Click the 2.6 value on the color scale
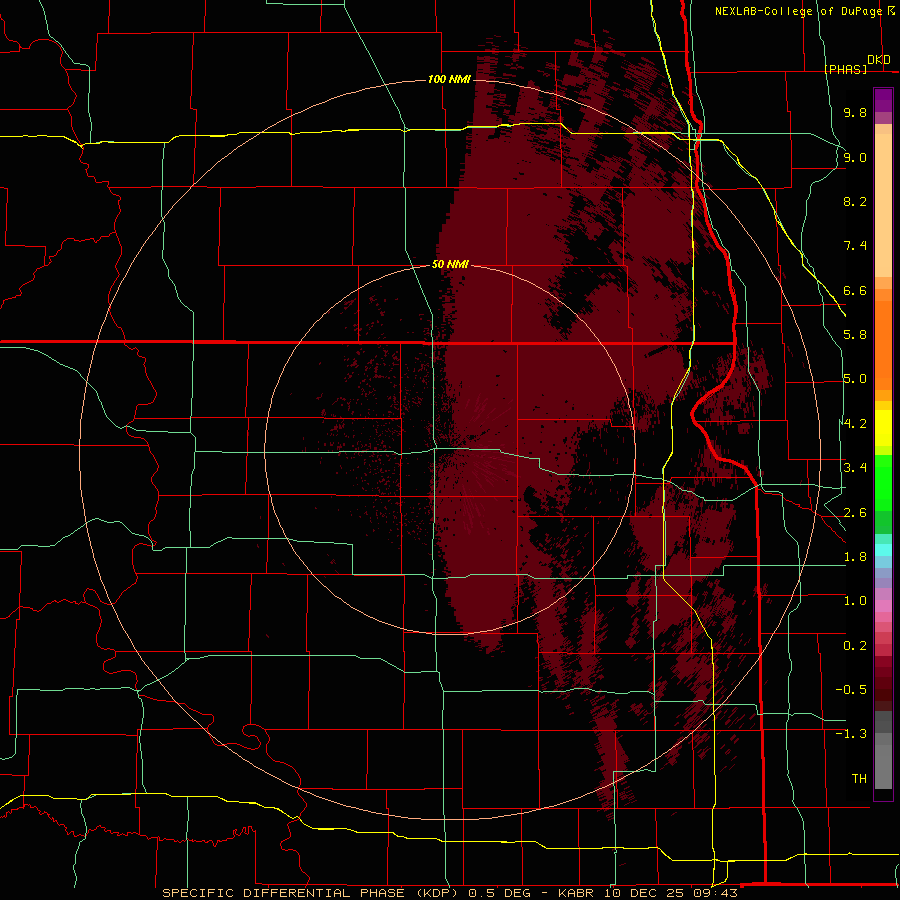900x900 pixels. (x=855, y=513)
